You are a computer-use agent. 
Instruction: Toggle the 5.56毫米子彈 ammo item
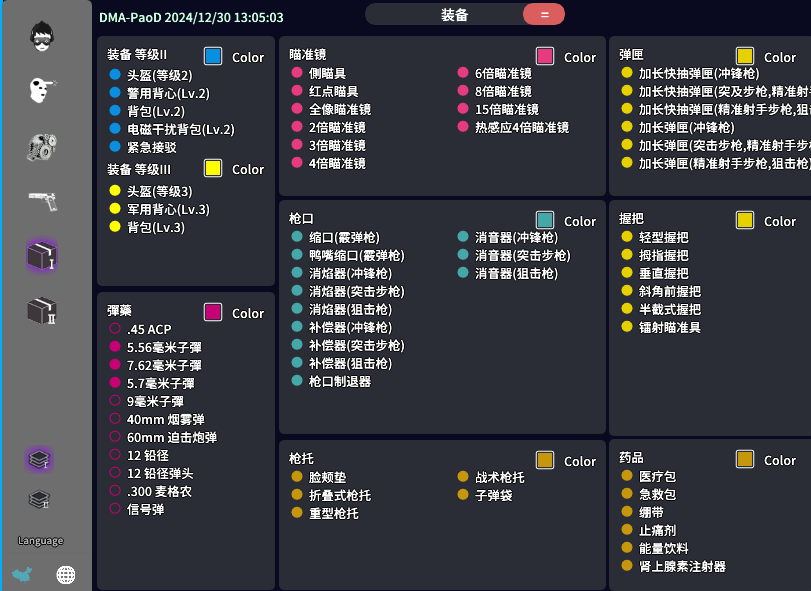click(115, 347)
